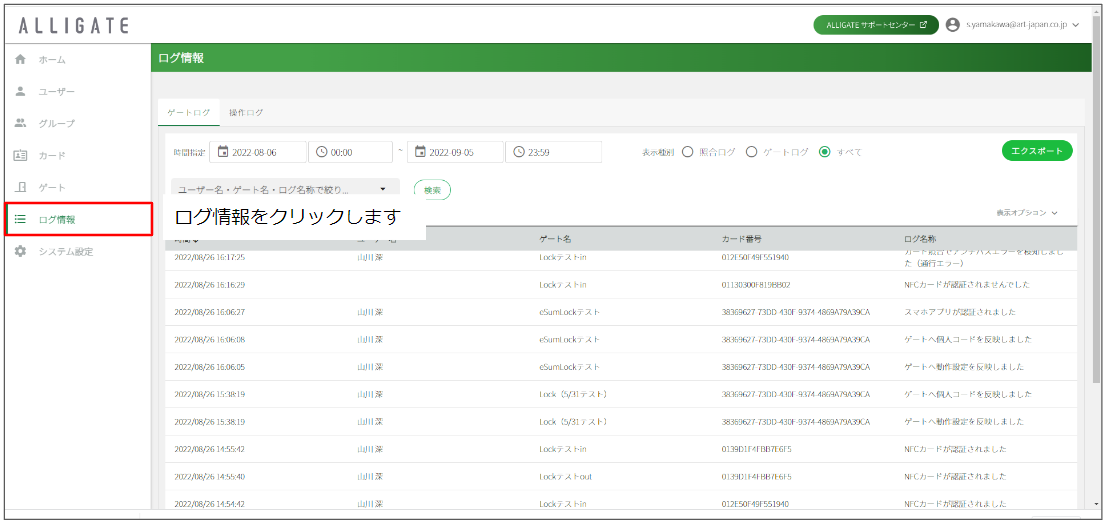This screenshot has height=526, width=1108.
Task: Click the Home house icon in sidebar
Action: pos(20,59)
